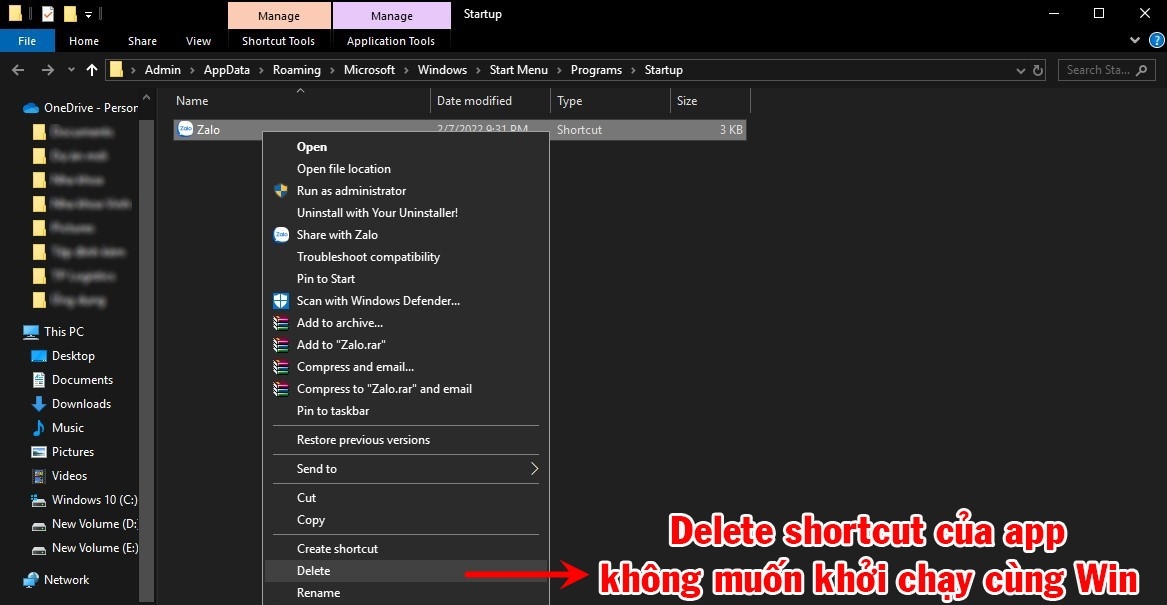Image resolution: width=1167 pixels, height=605 pixels.
Task: Choose Create shortcut
Action: (x=406, y=548)
